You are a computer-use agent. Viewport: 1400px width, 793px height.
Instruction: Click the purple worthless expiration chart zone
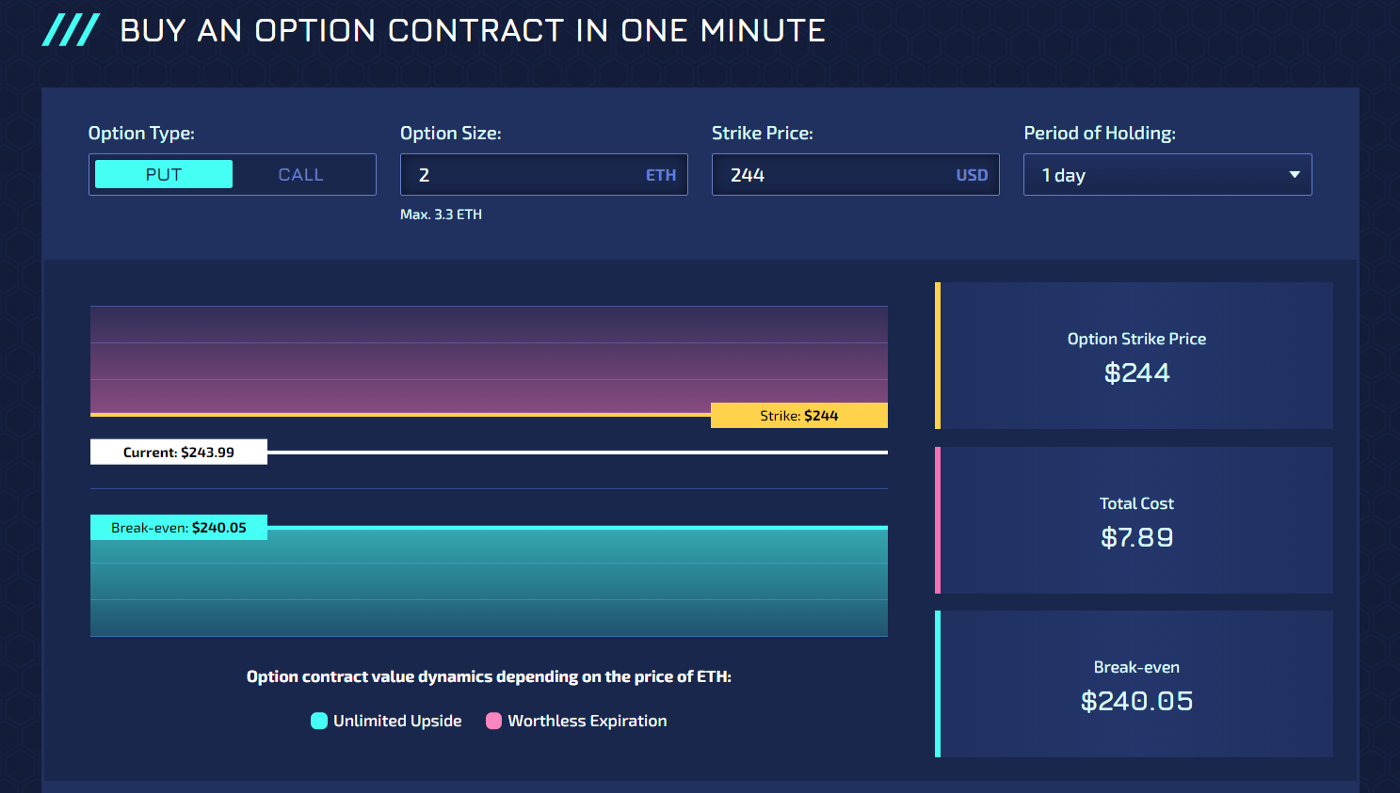[x=489, y=359]
